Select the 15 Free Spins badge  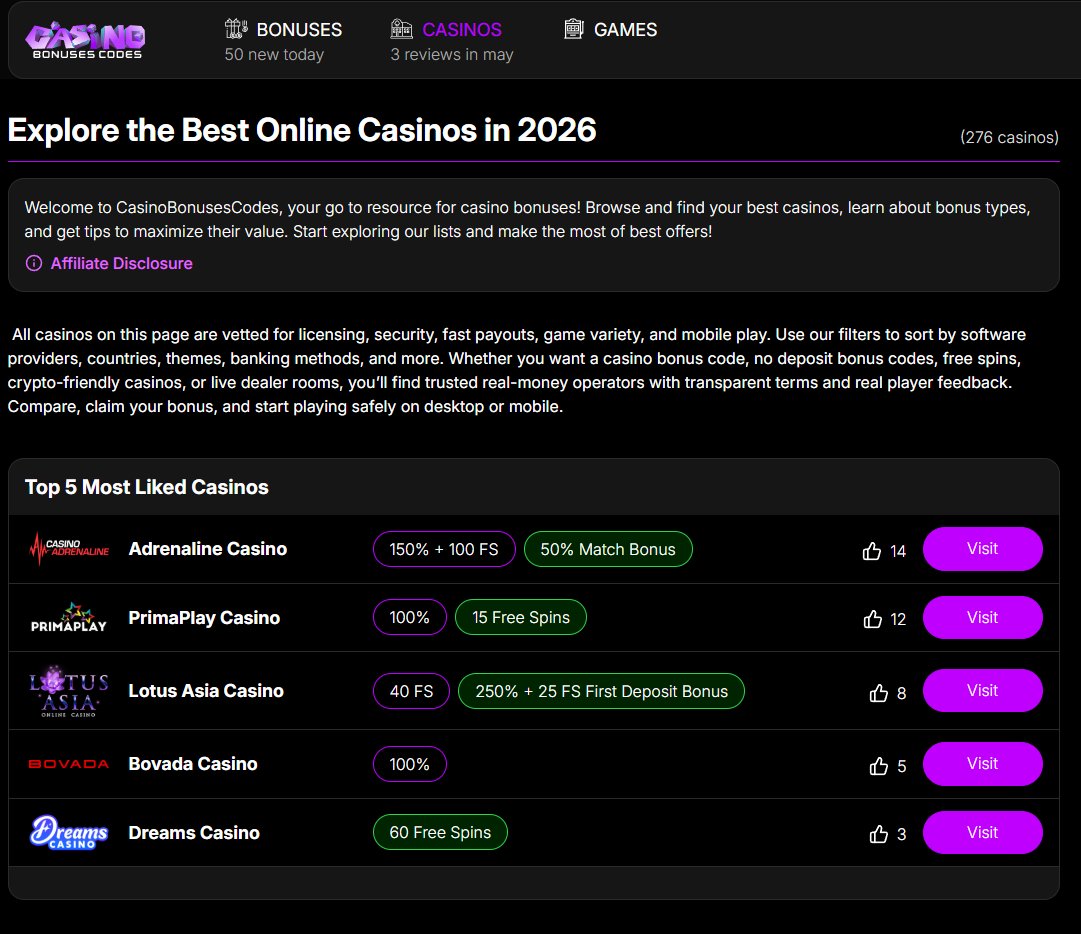point(521,617)
